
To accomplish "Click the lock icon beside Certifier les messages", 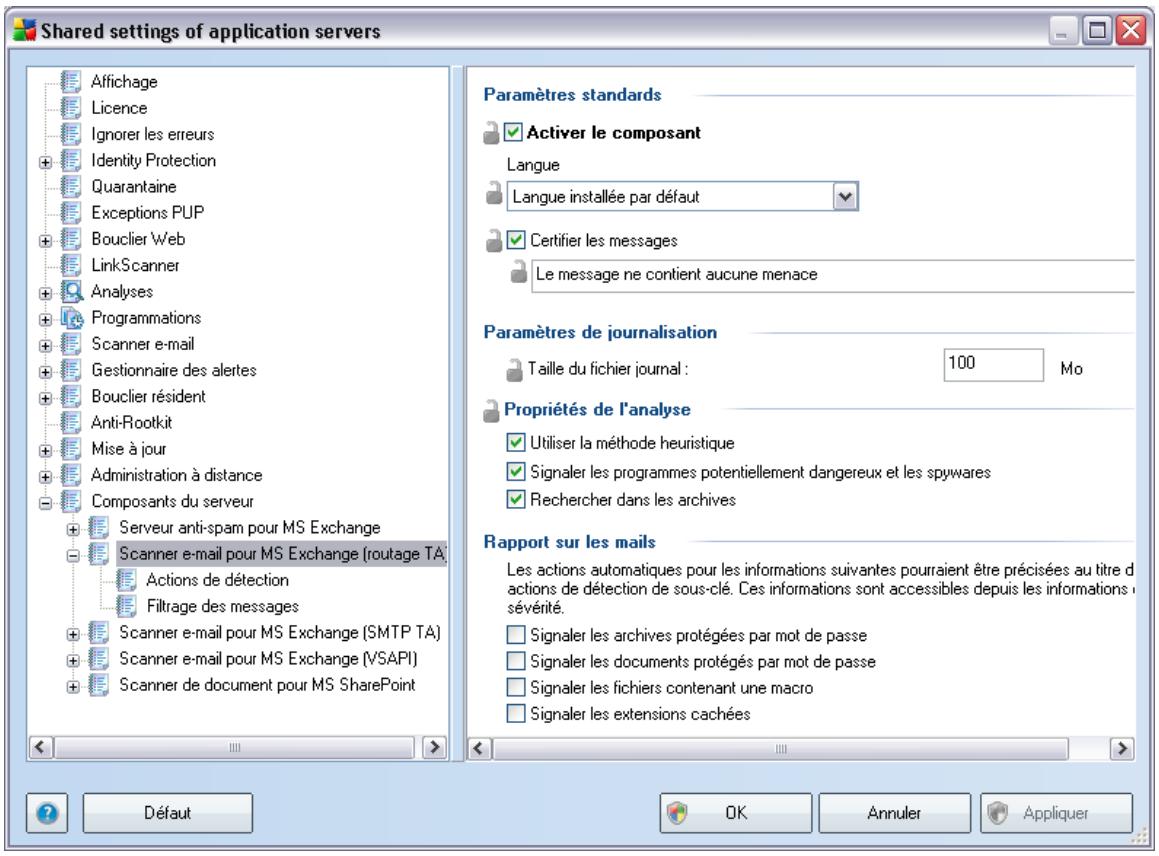I will coord(494,240).
